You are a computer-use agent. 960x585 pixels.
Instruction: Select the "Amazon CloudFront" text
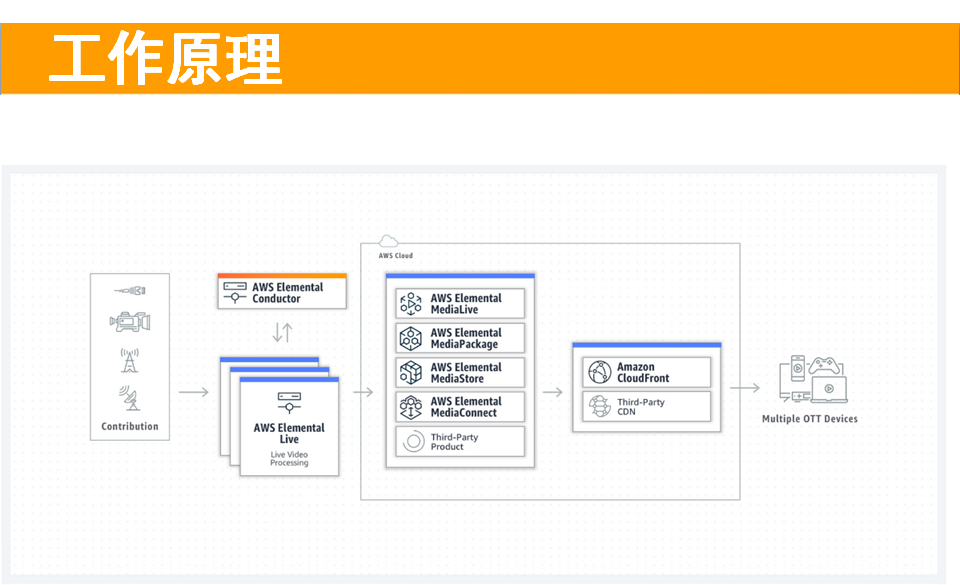(x=643, y=373)
